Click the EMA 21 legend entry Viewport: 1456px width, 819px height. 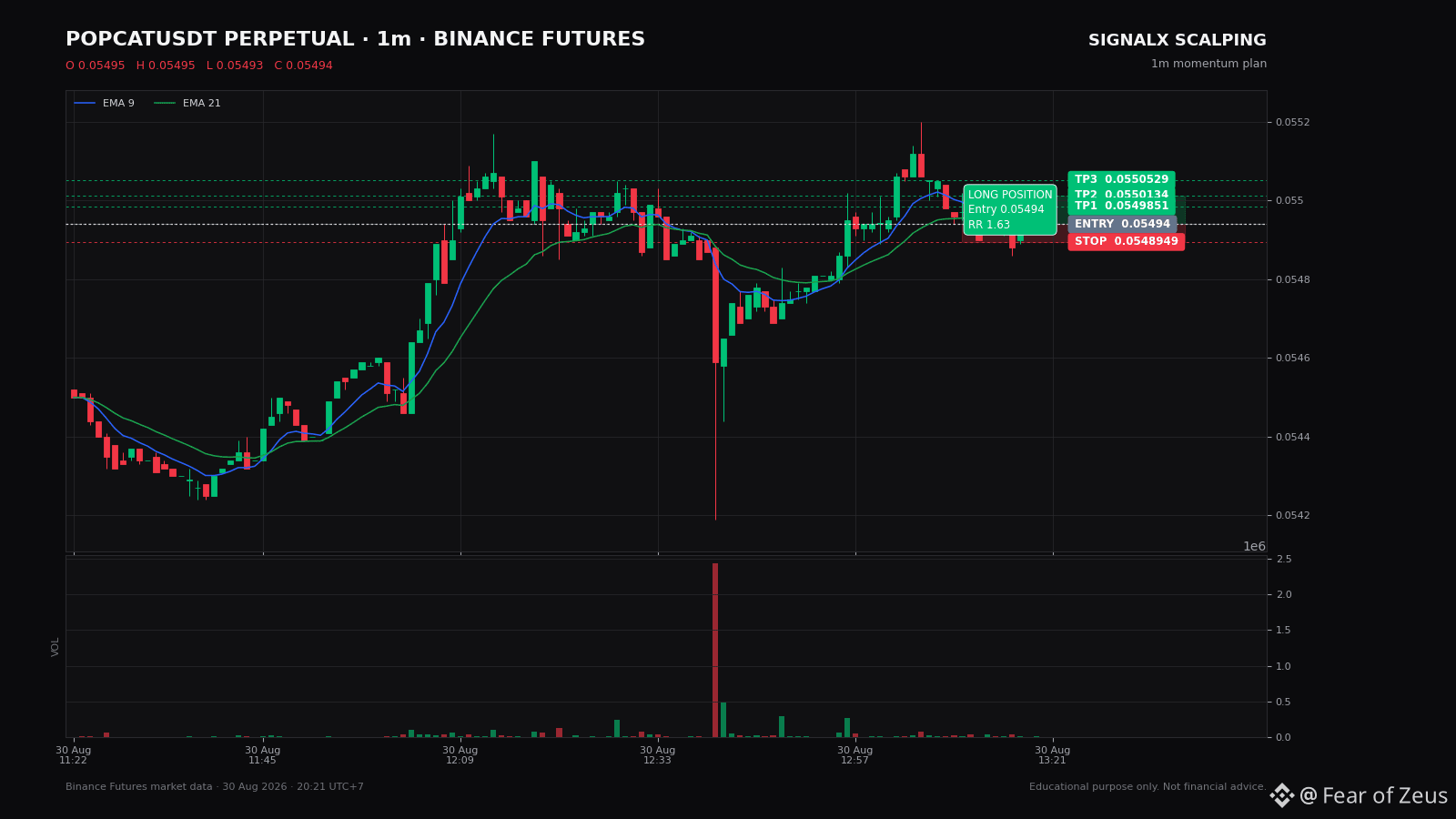(x=187, y=104)
